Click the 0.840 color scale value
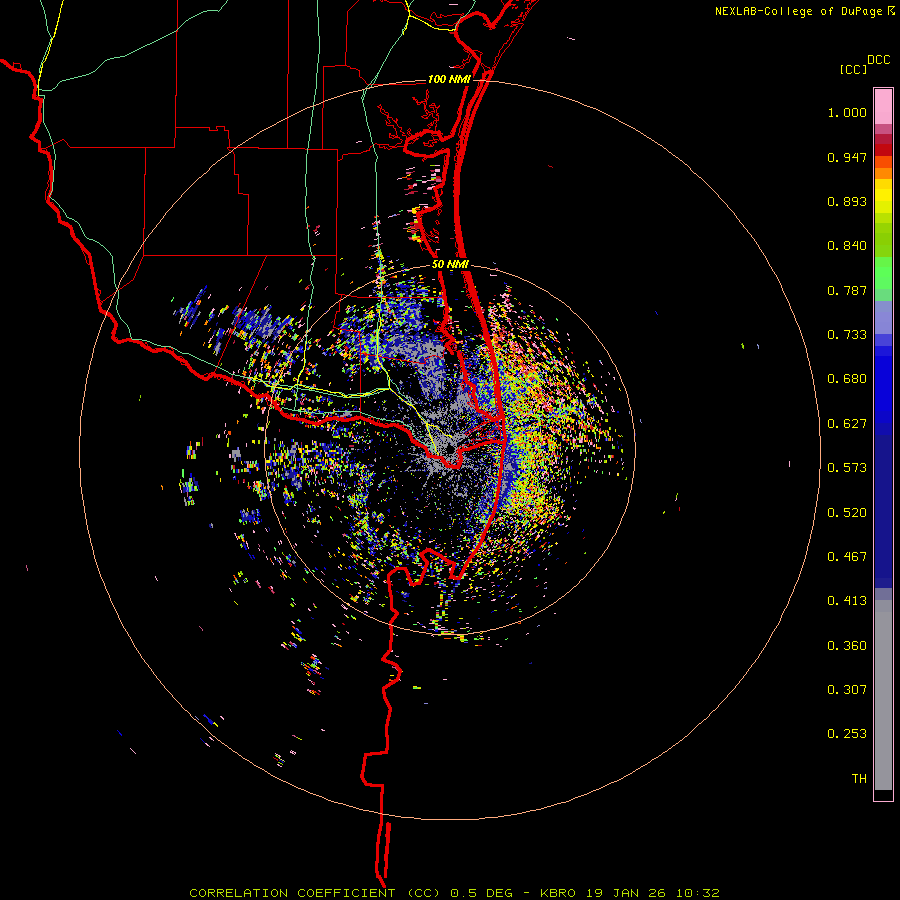900x900 pixels. click(847, 246)
